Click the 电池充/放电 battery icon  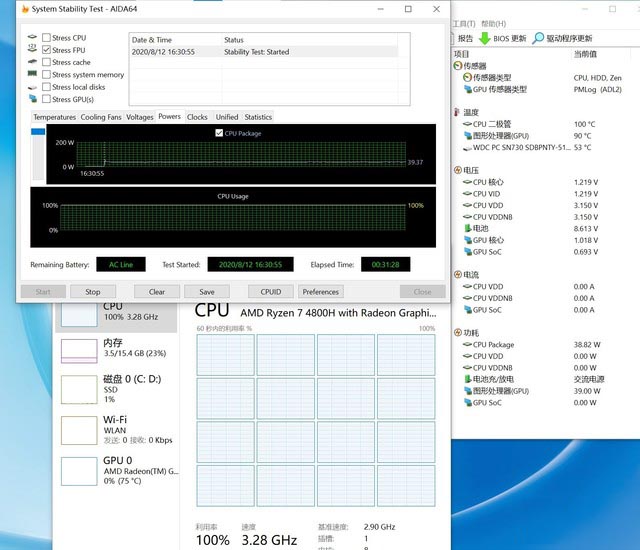click(468, 379)
